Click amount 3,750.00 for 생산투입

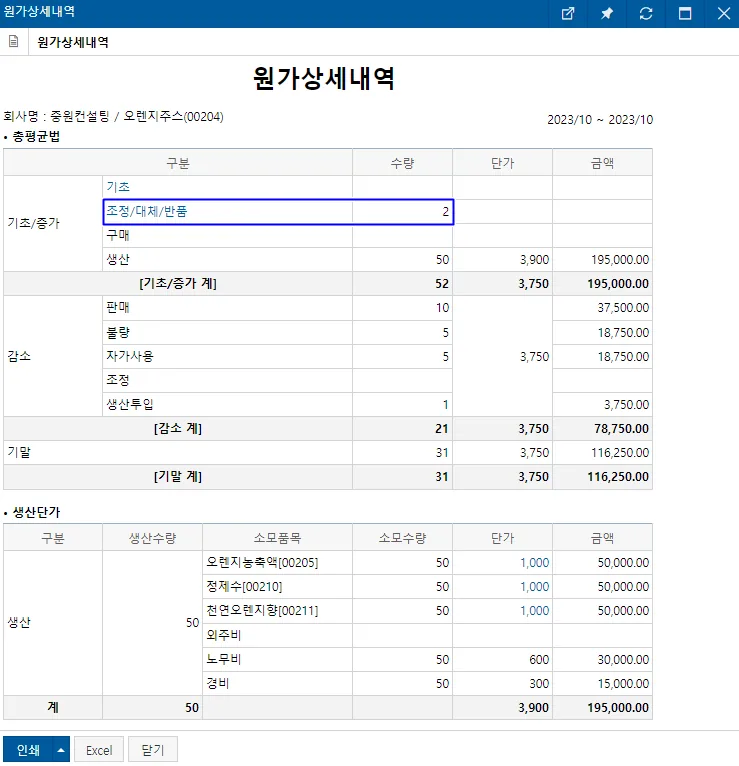point(626,404)
